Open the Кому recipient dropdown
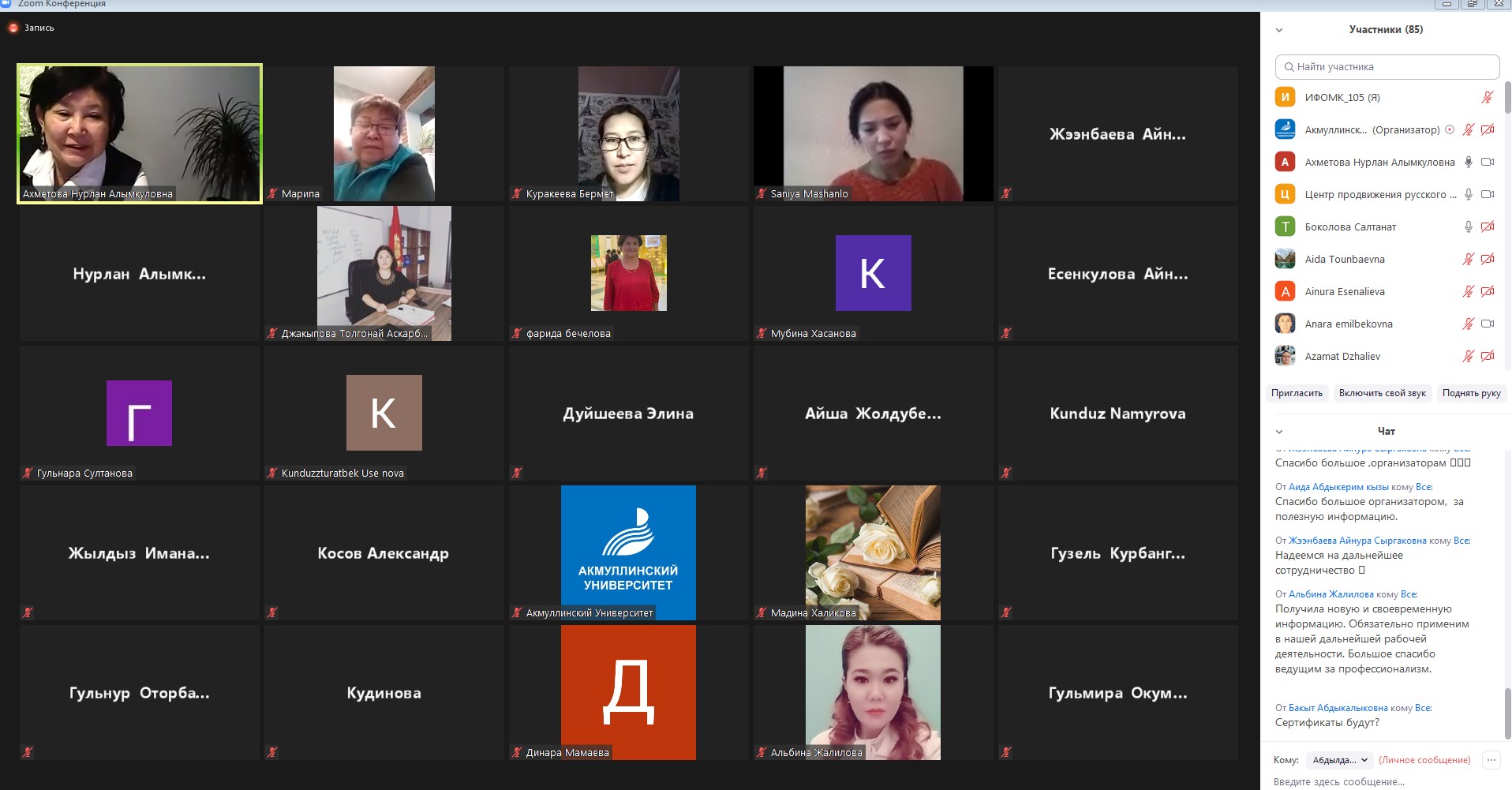This screenshot has width=1512, height=790. pyautogui.click(x=1339, y=760)
